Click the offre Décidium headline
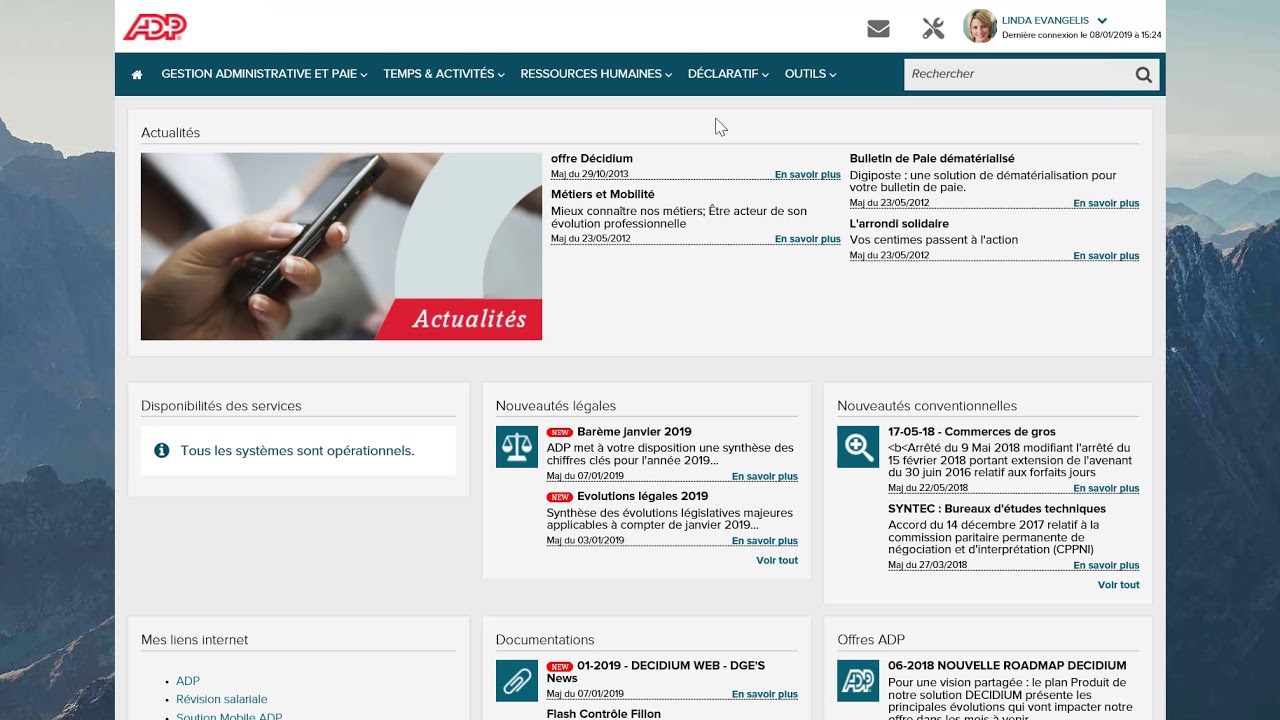This screenshot has height=720, width=1280. (x=592, y=159)
